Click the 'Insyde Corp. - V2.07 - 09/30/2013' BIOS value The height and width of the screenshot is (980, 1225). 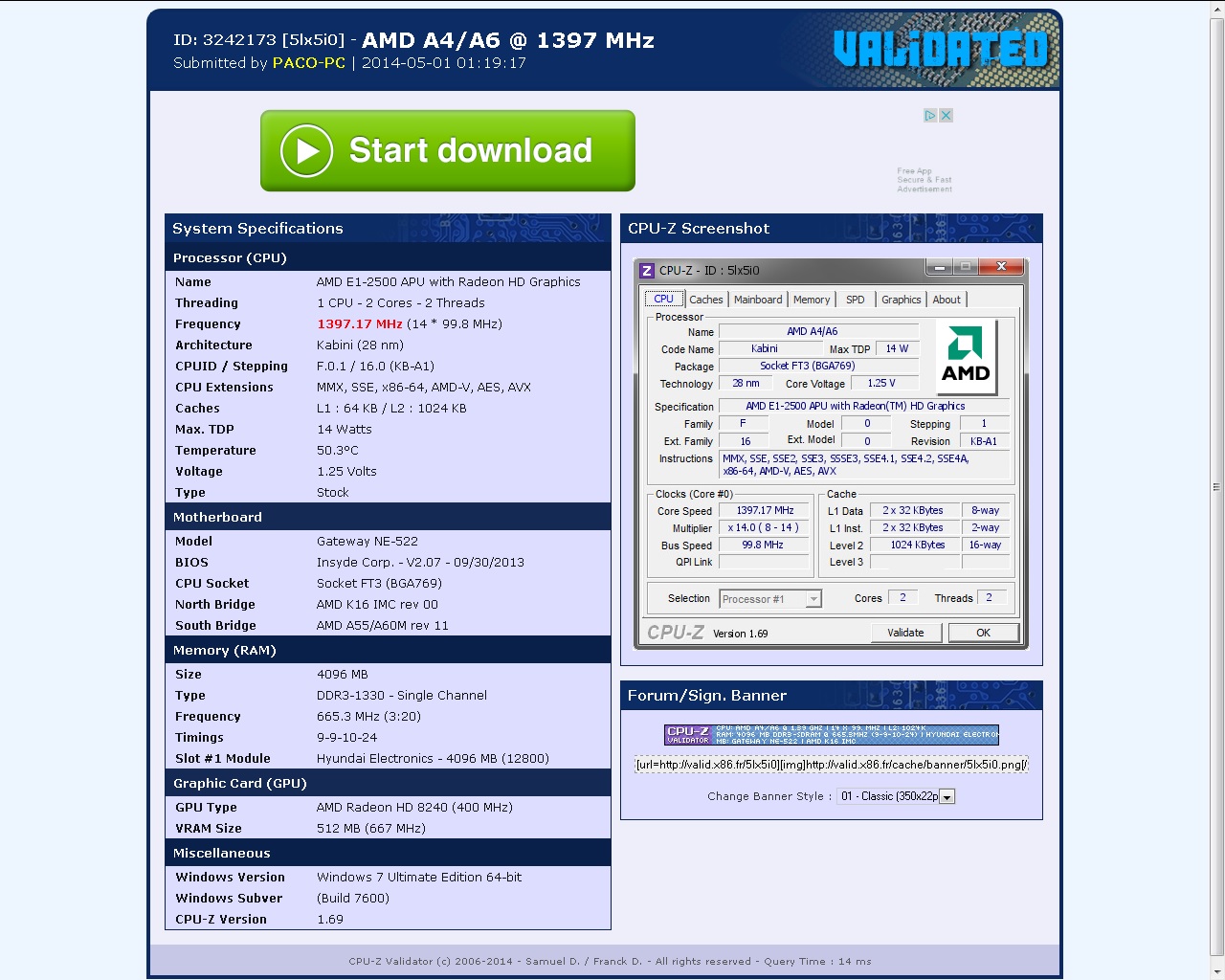(x=420, y=562)
